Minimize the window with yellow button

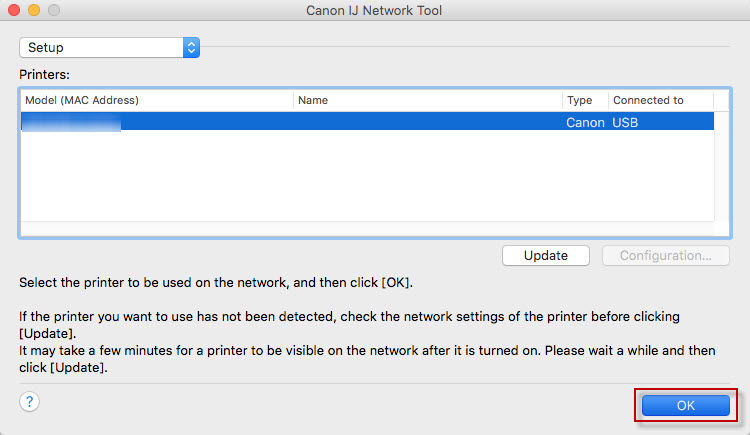pos(34,10)
